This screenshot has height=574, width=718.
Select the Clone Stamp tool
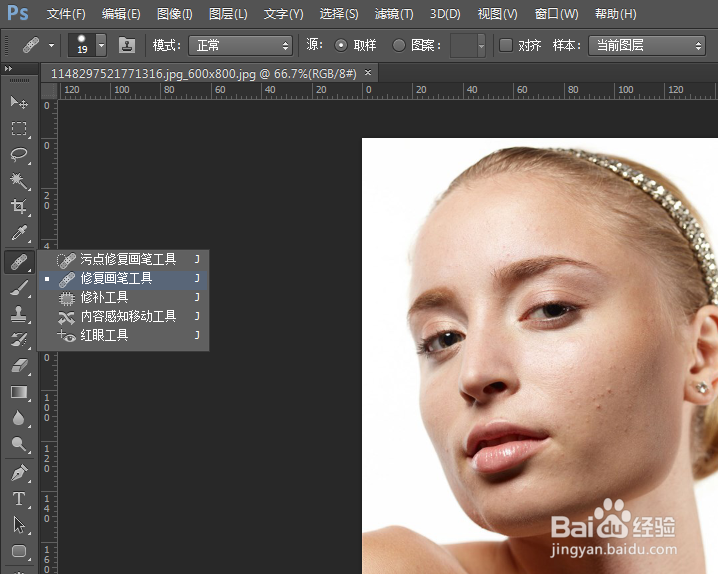pos(19,314)
